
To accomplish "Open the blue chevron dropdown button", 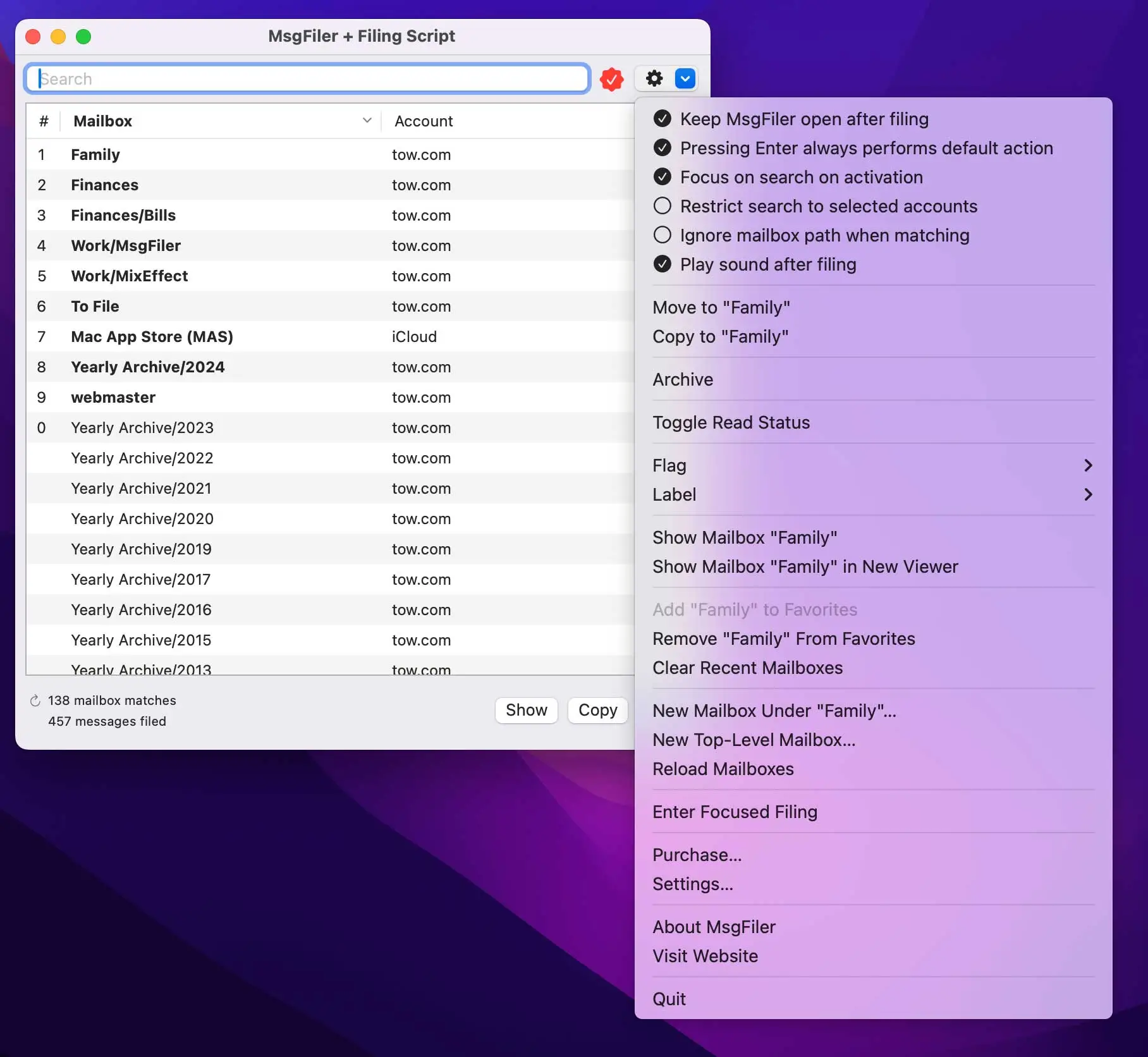I will pos(684,78).
